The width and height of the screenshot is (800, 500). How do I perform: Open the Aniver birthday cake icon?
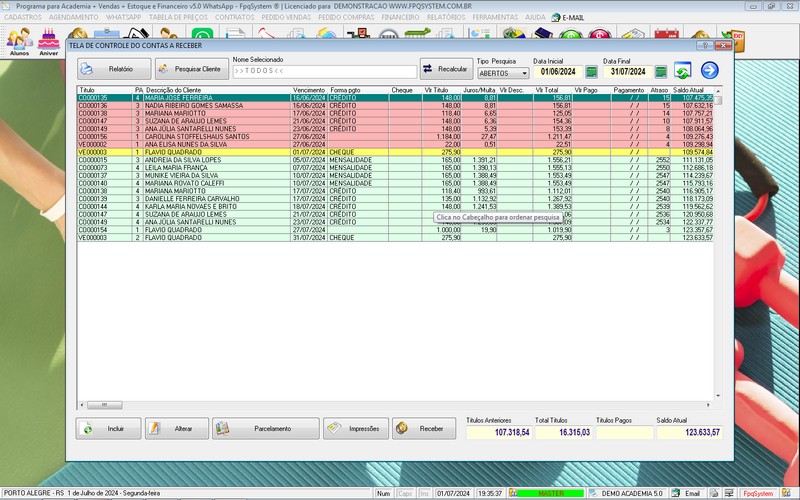[x=49, y=42]
